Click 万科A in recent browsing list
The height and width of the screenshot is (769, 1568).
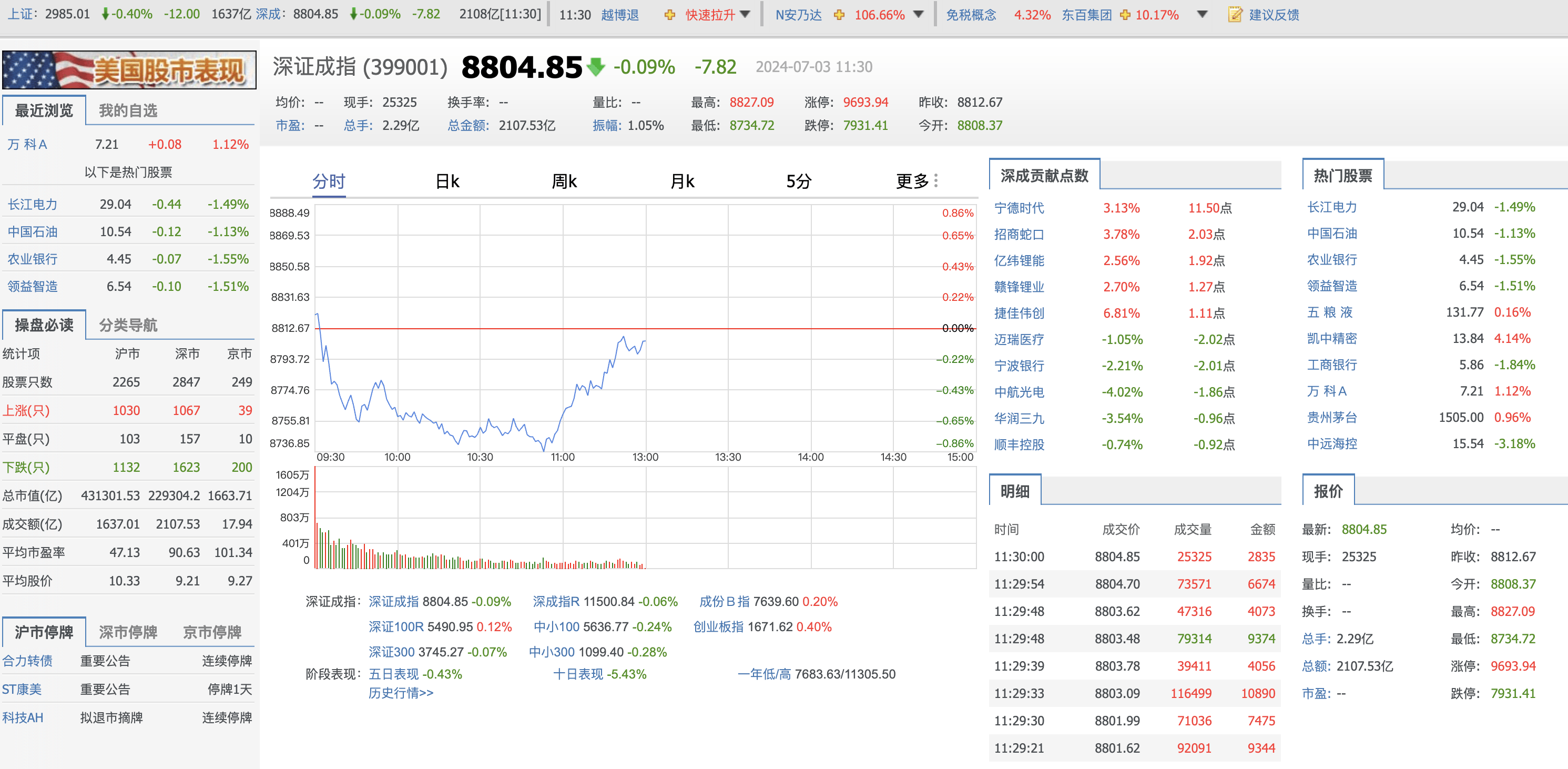click(27, 144)
